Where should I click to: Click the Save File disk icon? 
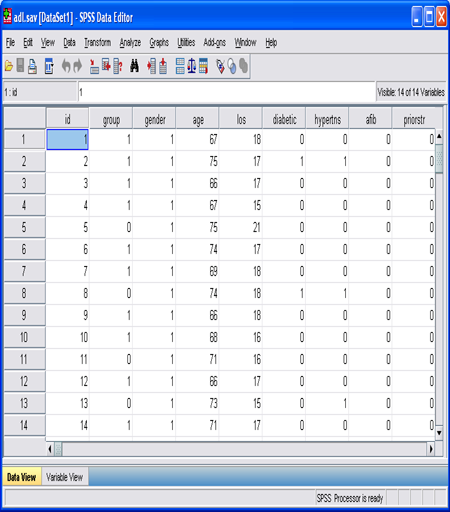(20, 66)
